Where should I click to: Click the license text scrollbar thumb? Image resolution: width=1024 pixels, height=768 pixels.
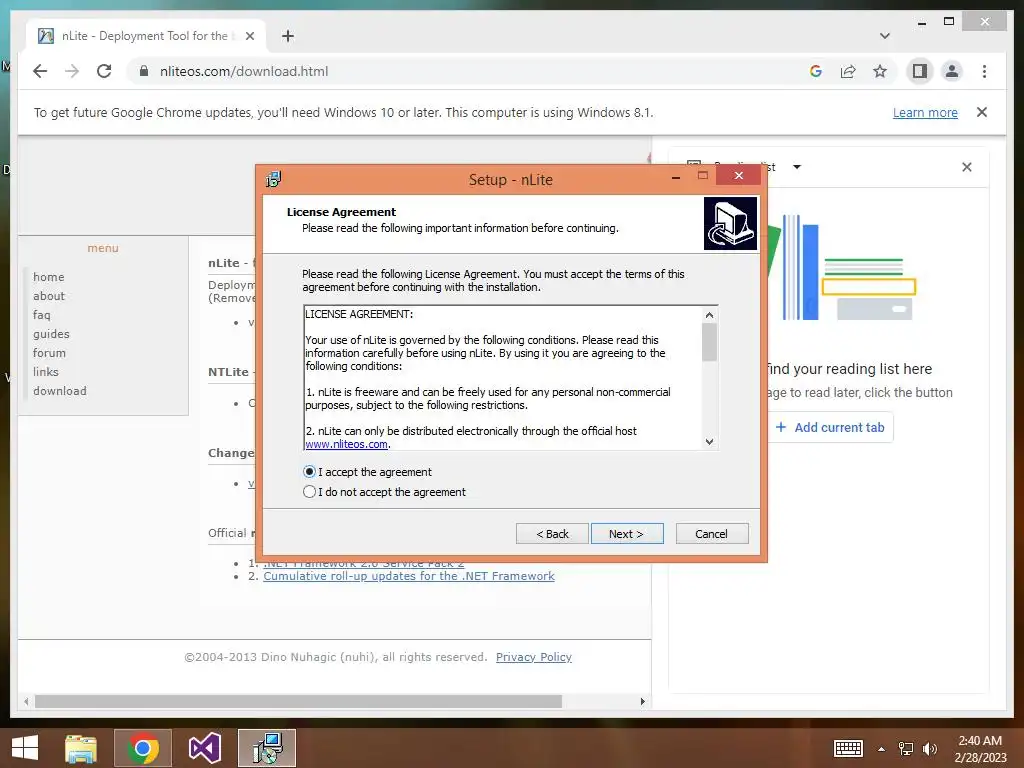709,342
